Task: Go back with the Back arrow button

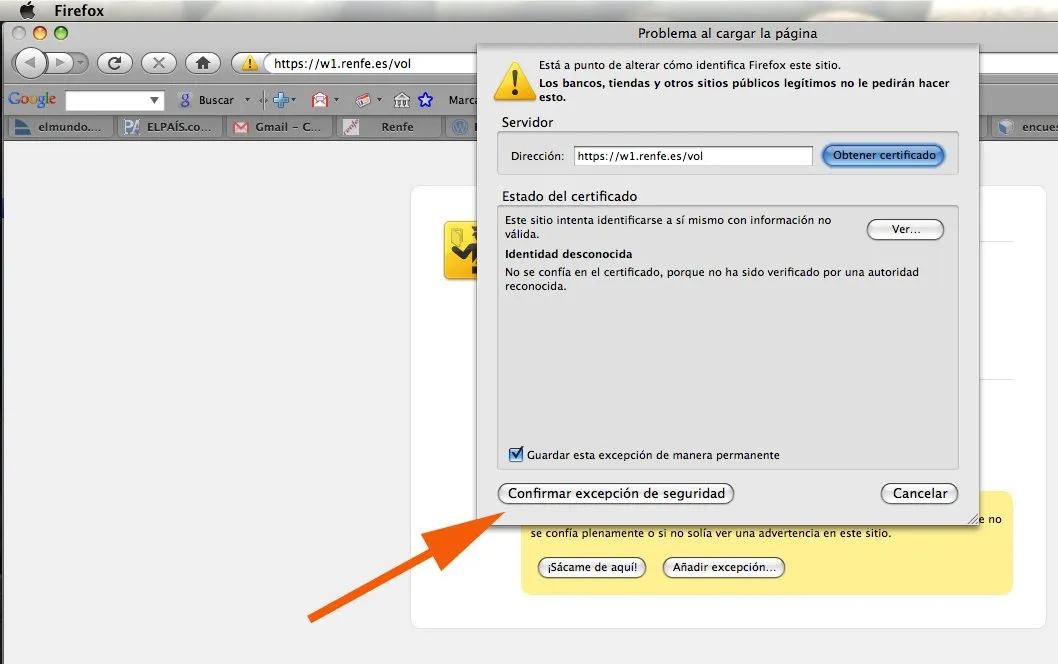Action: point(30,63)
